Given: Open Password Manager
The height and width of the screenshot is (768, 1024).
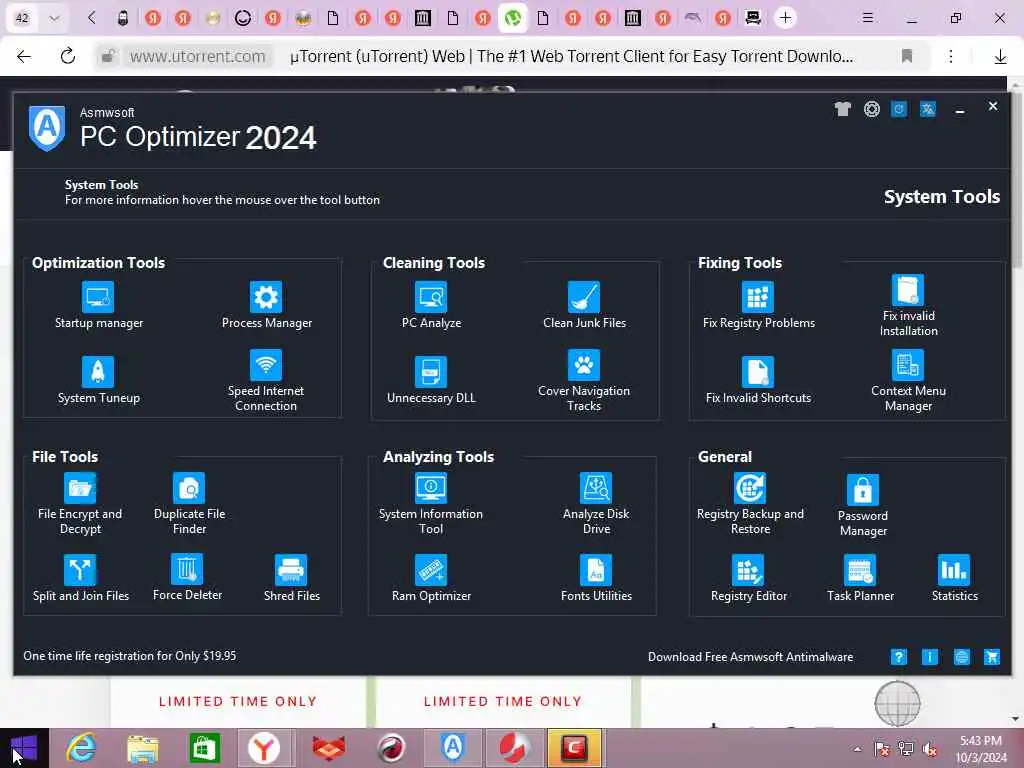Looking at the screenshot, I should point(863,505).
